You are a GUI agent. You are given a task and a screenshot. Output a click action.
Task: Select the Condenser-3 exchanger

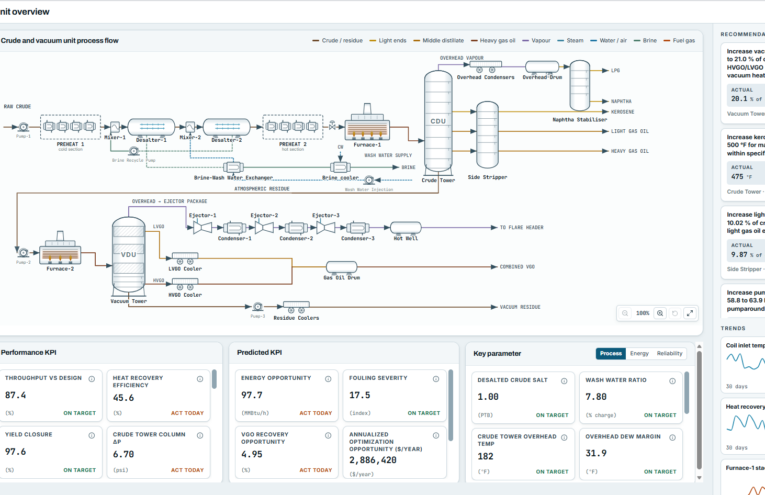(x=358, y=228)
